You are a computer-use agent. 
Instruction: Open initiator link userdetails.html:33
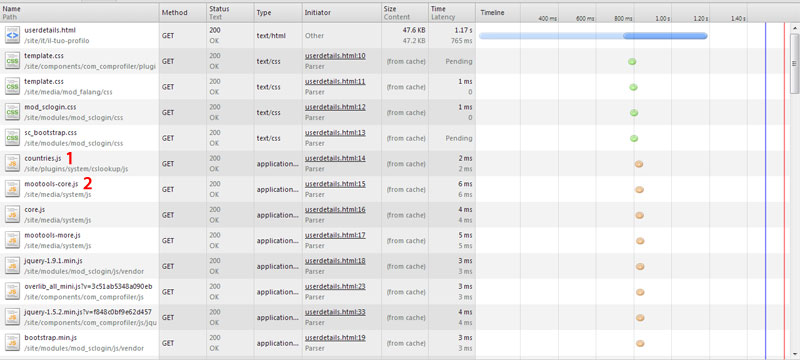coord(335,312)
